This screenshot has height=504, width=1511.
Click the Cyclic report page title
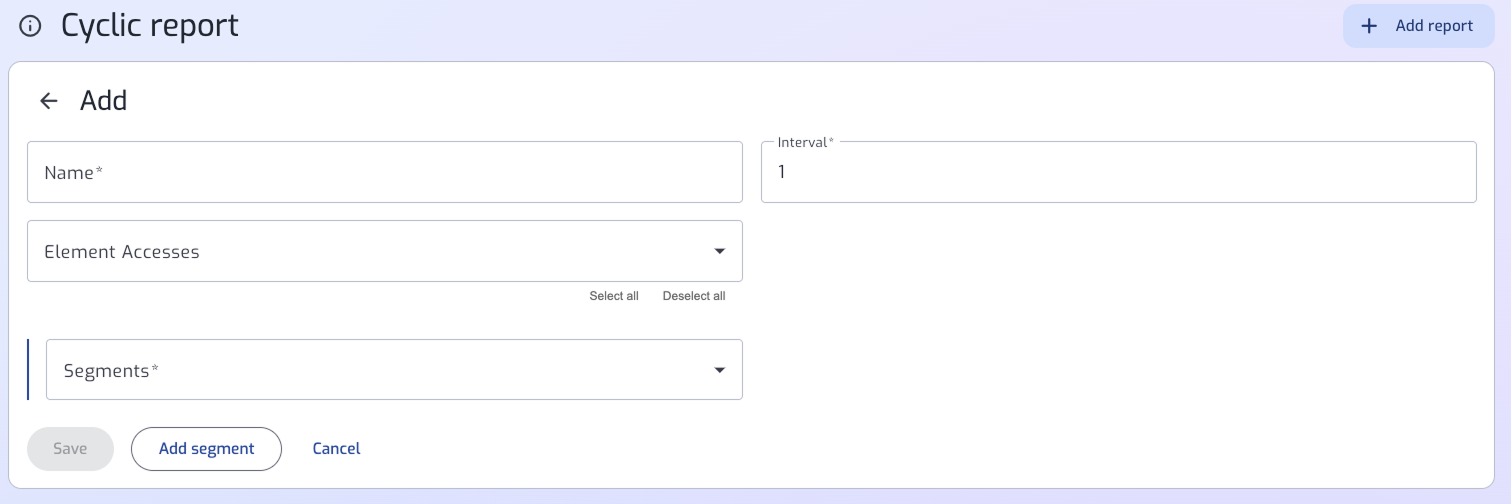pos(150,26)
